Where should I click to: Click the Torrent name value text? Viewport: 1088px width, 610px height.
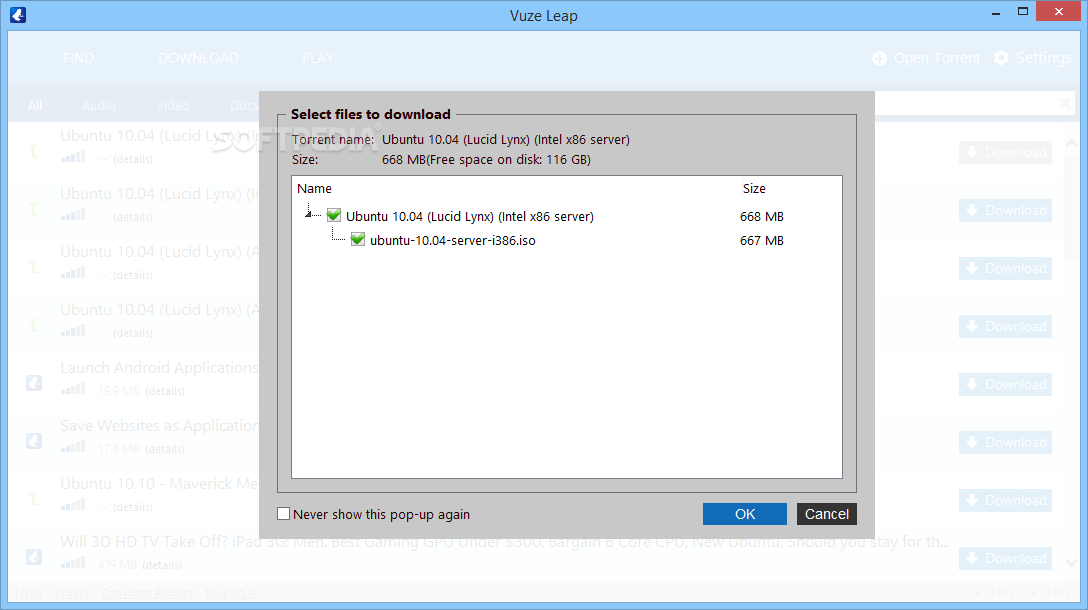[x=506, y=139]
